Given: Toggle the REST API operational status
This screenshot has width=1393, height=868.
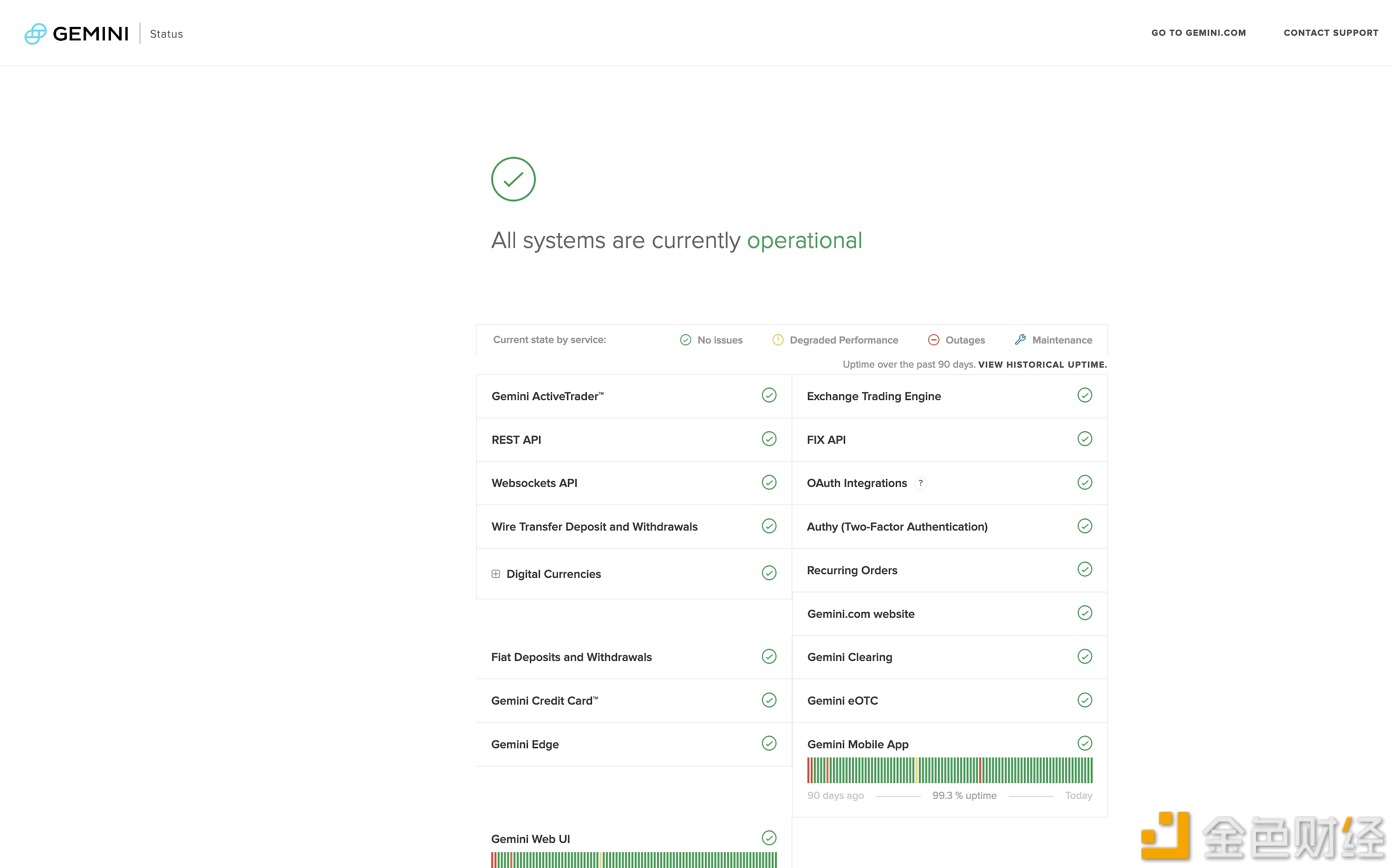Looking at the screenshot, I should (769, 439).
